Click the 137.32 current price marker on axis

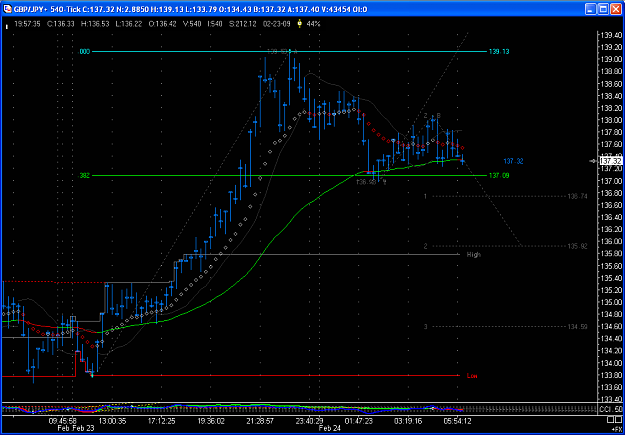[x=611, y=161]
